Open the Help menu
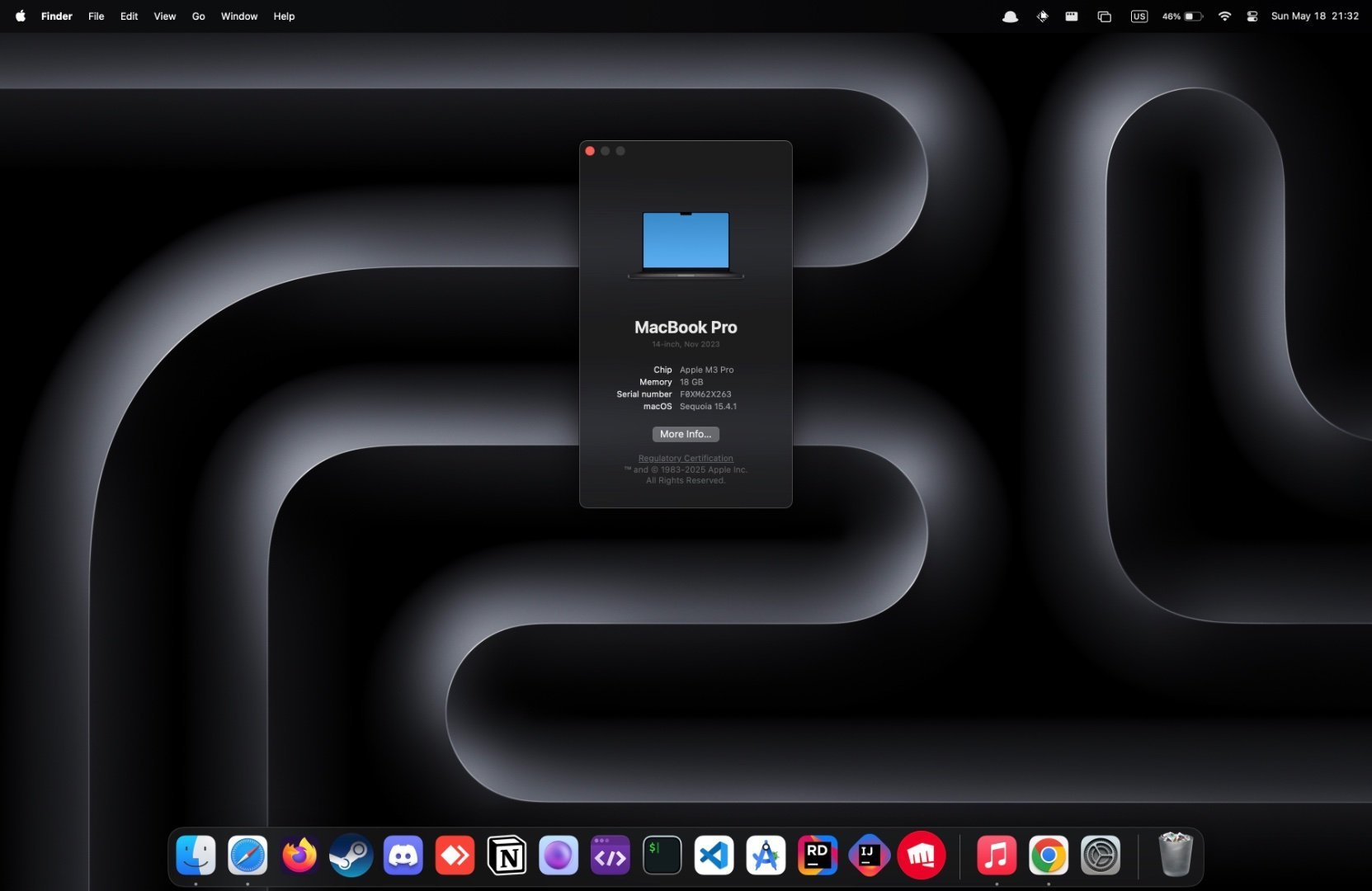Image resolution: width=1372 pixels, height=891 pixels. (x=285, y=16)
